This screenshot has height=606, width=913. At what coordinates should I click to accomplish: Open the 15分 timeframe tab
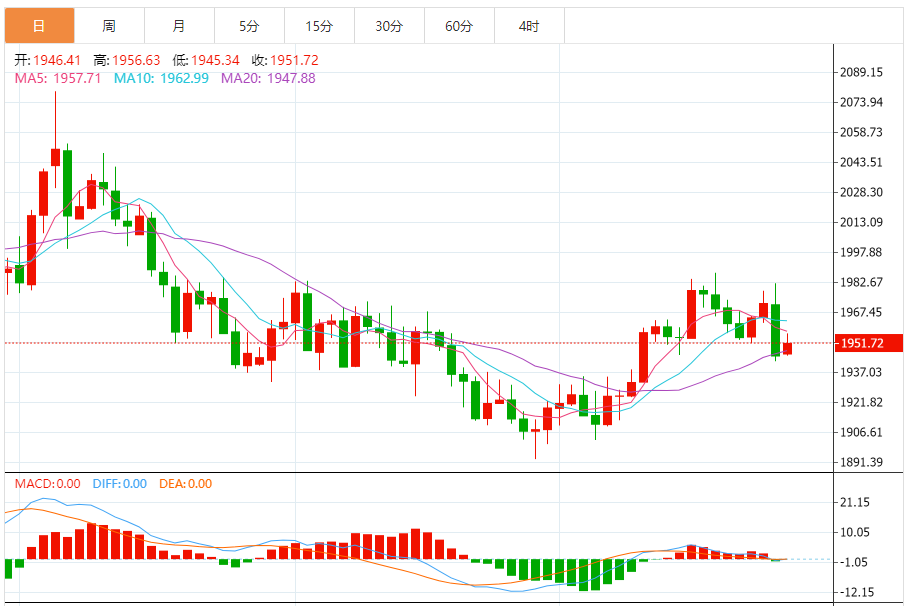point(319,26)
